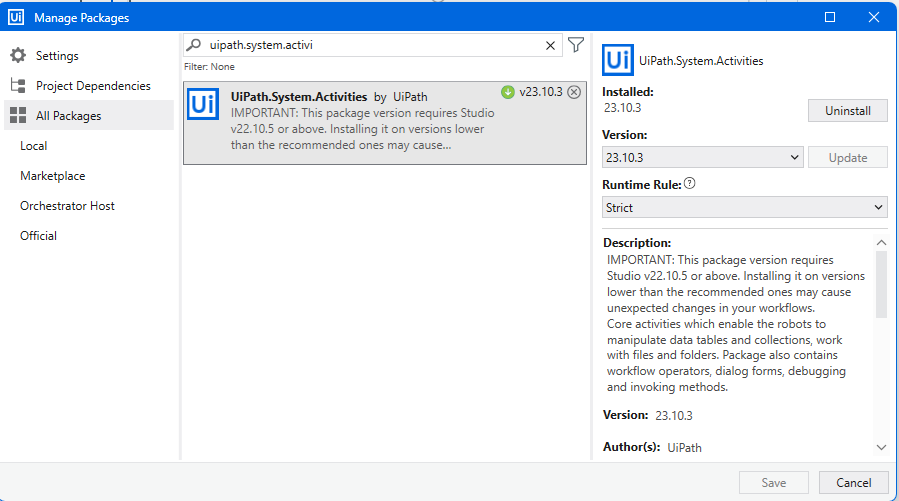The image size is (899, 501).
Task: Click the full description paragraph in details
Action: (736, 323)
